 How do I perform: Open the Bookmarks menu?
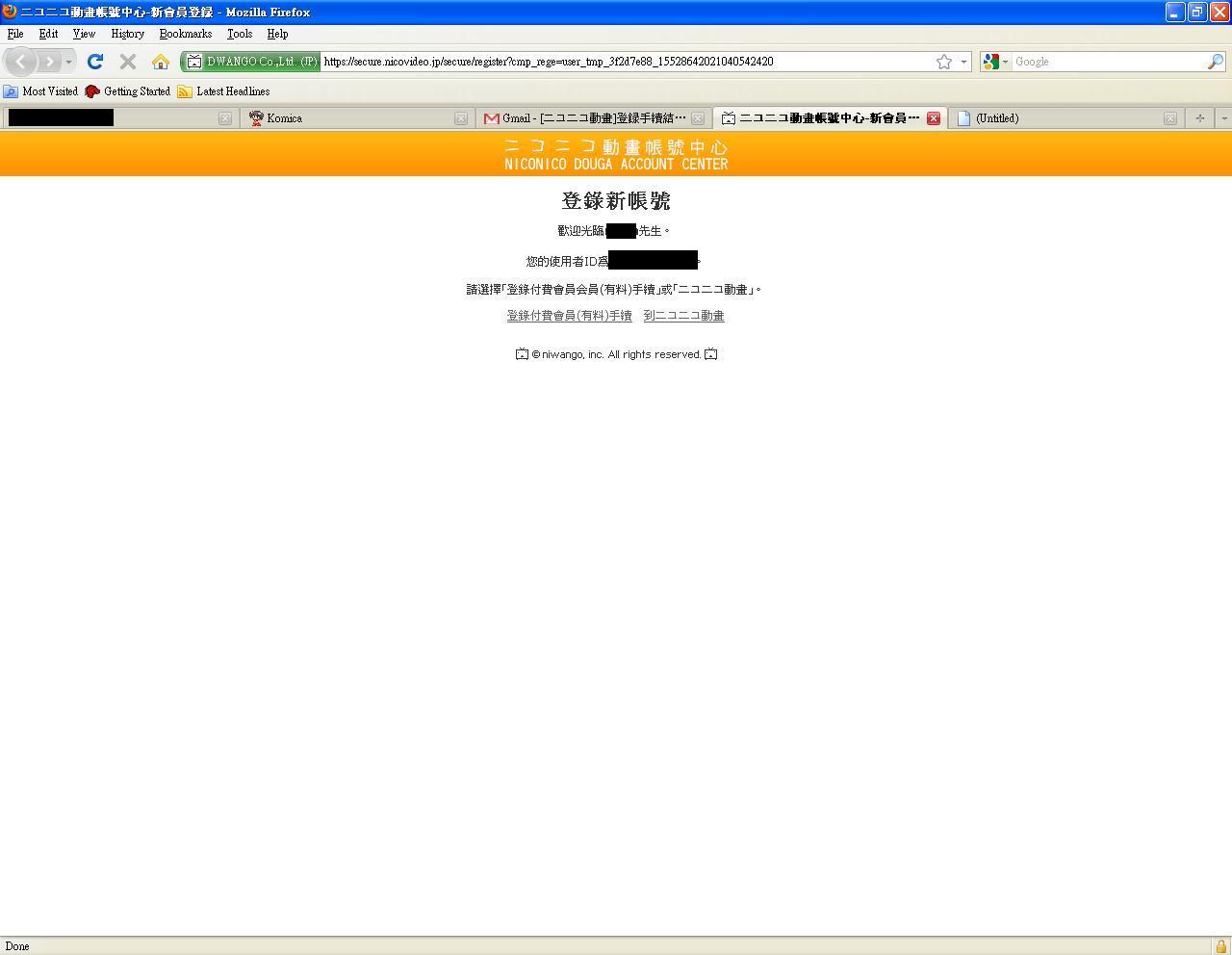(185, 34)
